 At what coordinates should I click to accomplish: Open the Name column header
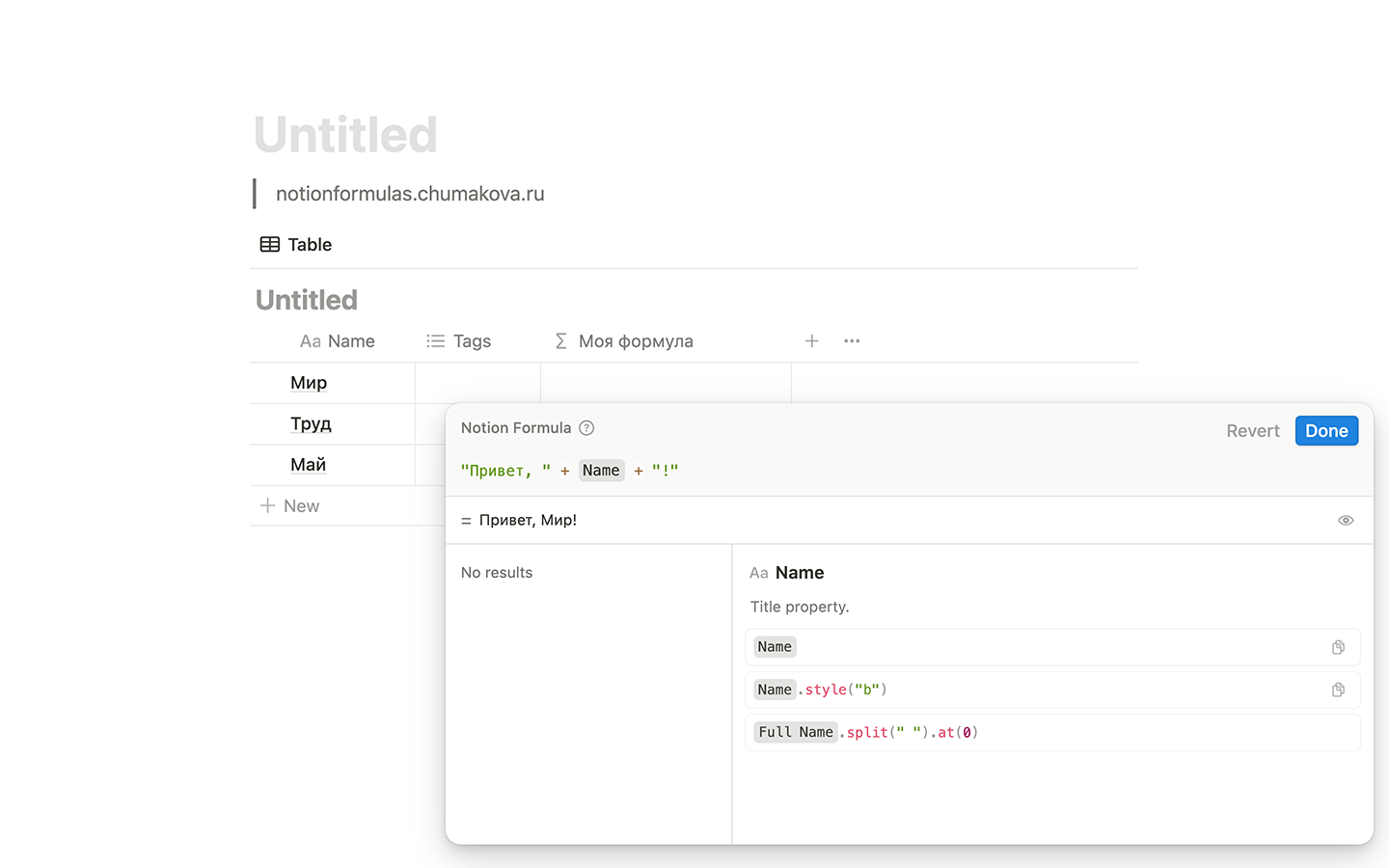coord(337,341)
